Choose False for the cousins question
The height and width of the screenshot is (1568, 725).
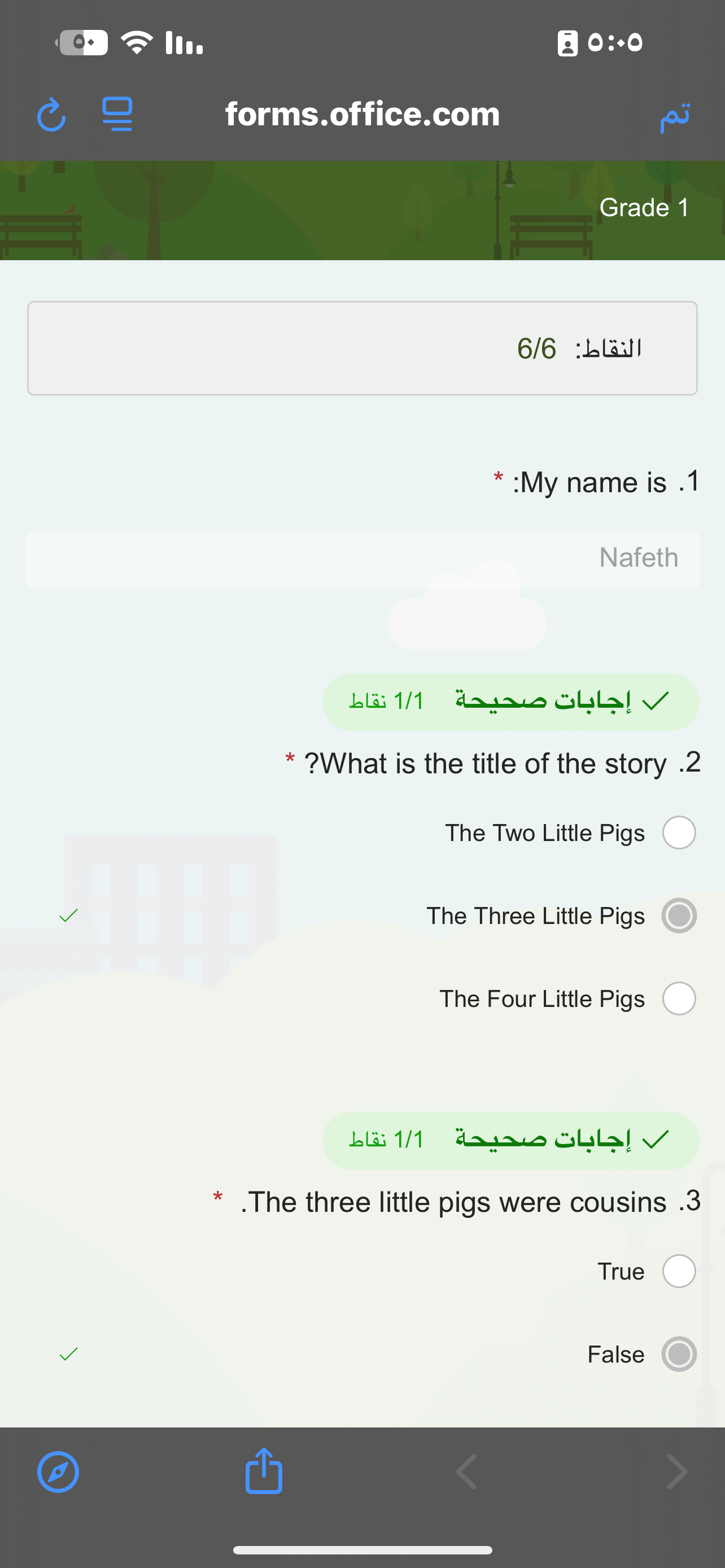tap(679, 1354)
